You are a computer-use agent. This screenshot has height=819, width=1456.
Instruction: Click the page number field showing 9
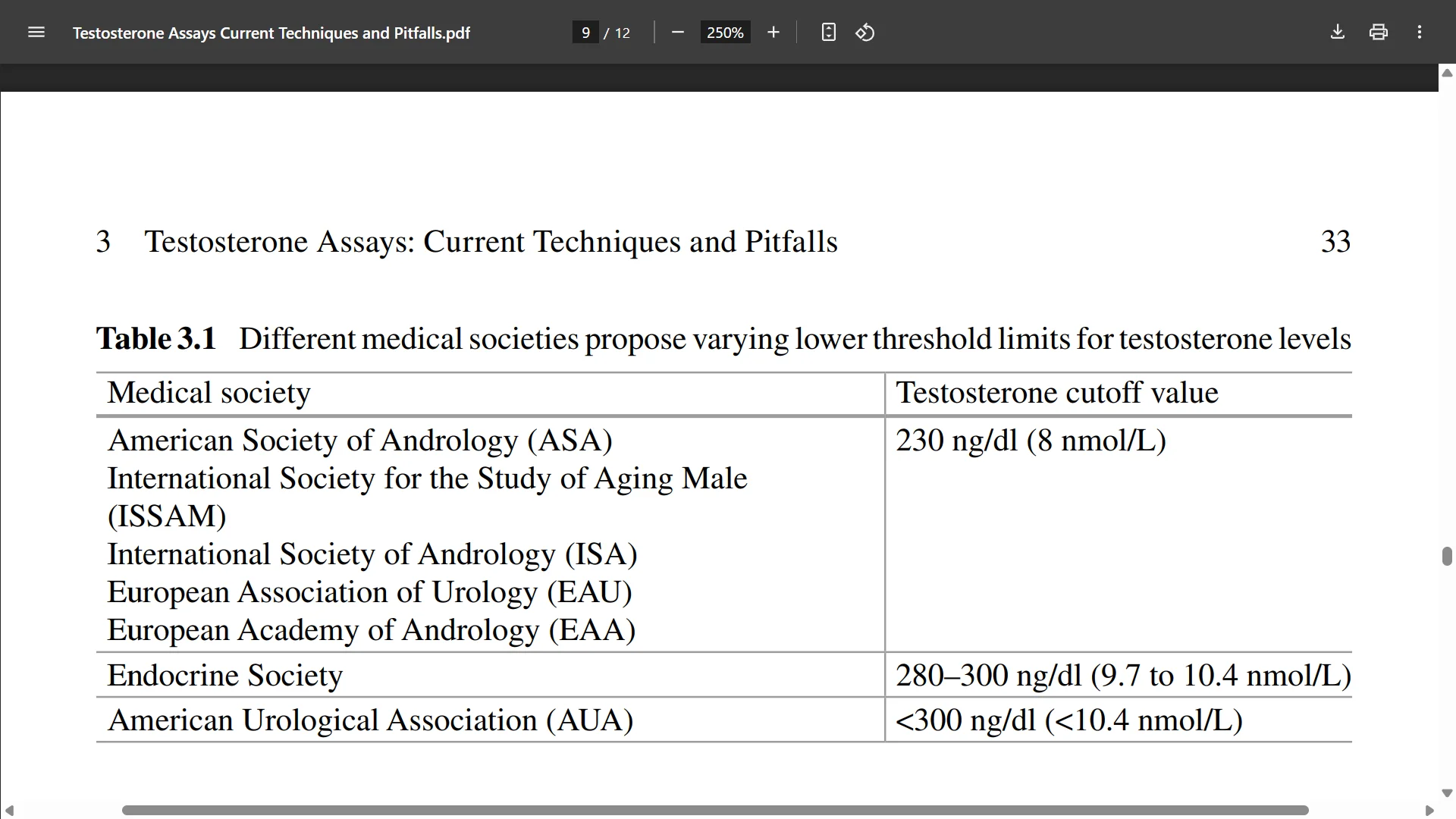585,33
